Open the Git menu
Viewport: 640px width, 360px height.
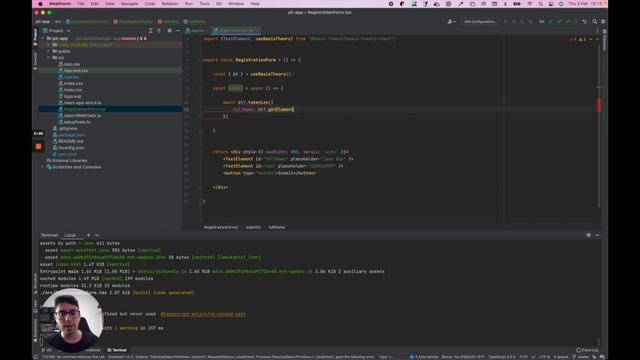[x=219, y=4]
